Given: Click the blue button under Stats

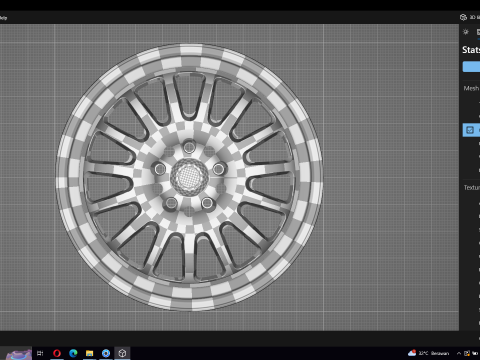Looking at the screenshot, I should point(471,67).
